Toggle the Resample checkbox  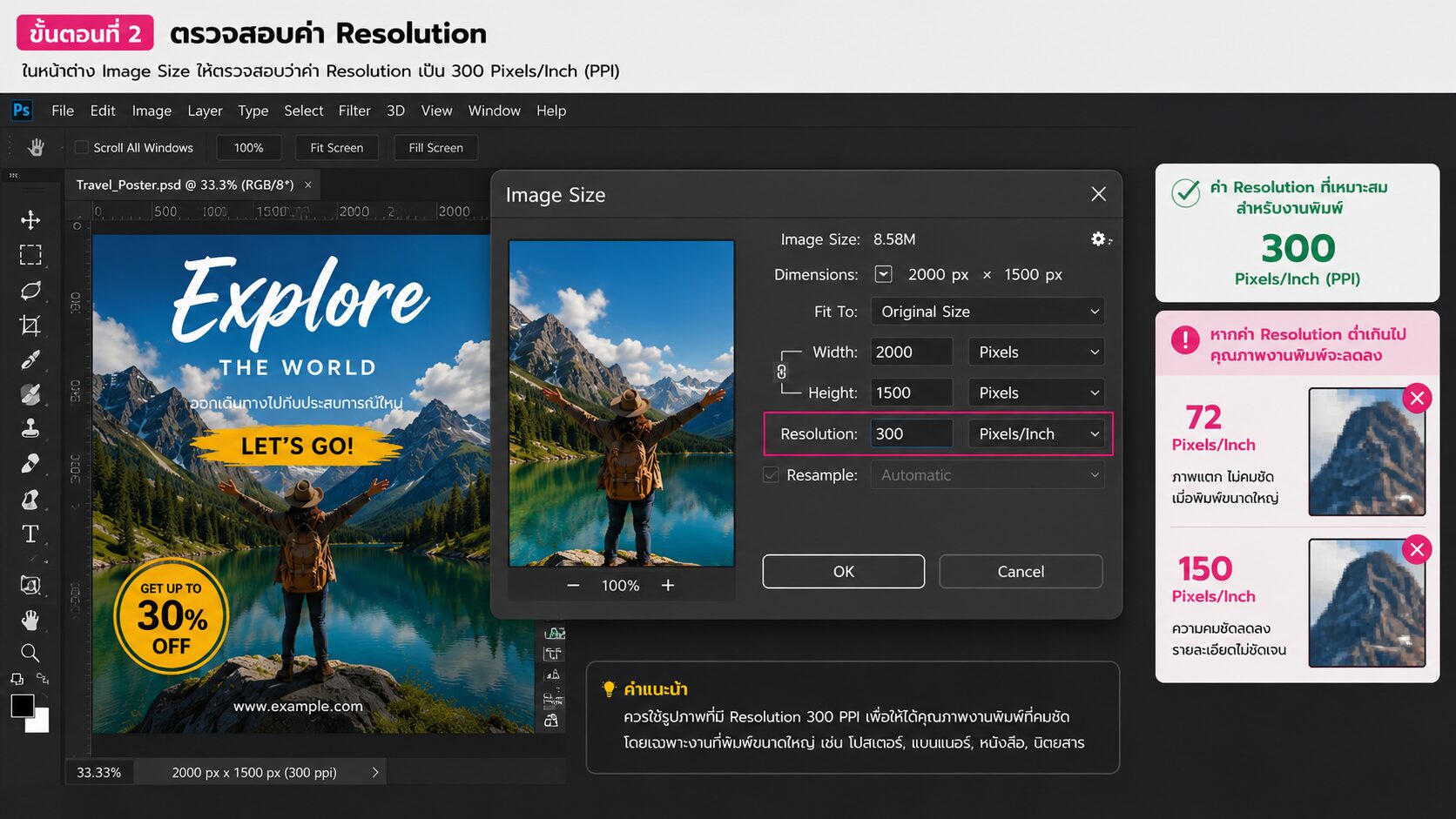pos(771,475)
